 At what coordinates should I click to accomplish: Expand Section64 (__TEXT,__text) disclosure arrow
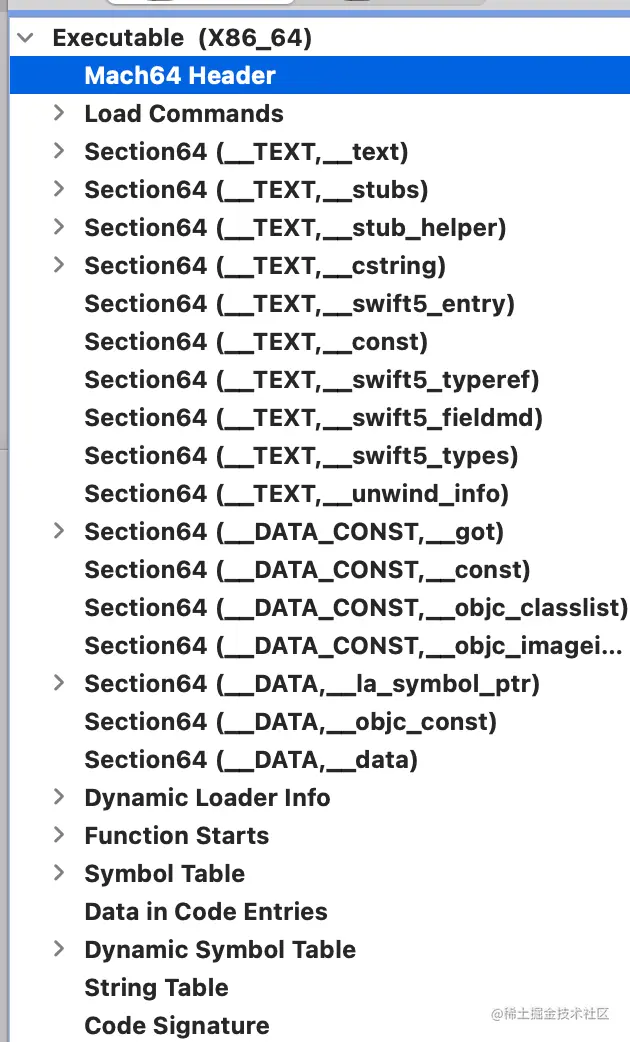[x=59, y=151]
